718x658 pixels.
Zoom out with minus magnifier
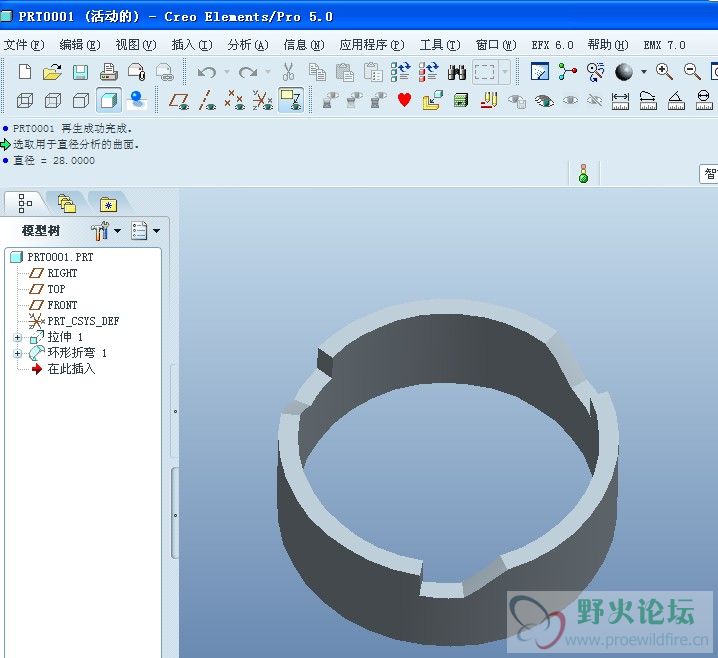point(692,71)
